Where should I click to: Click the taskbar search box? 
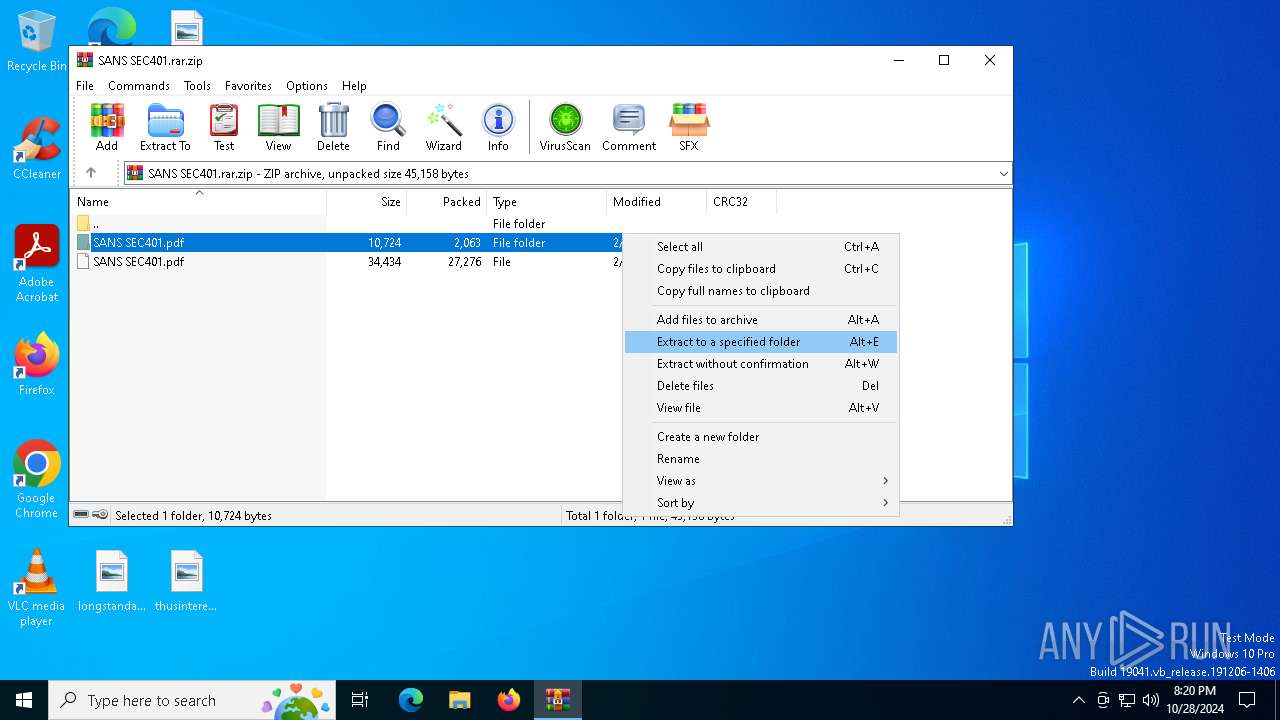point(193,700)
